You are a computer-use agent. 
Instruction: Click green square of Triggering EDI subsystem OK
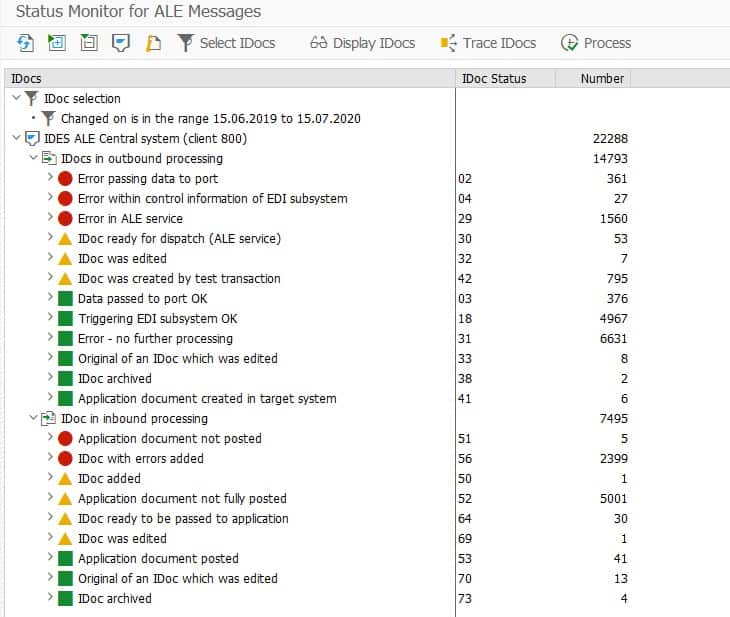65,319
